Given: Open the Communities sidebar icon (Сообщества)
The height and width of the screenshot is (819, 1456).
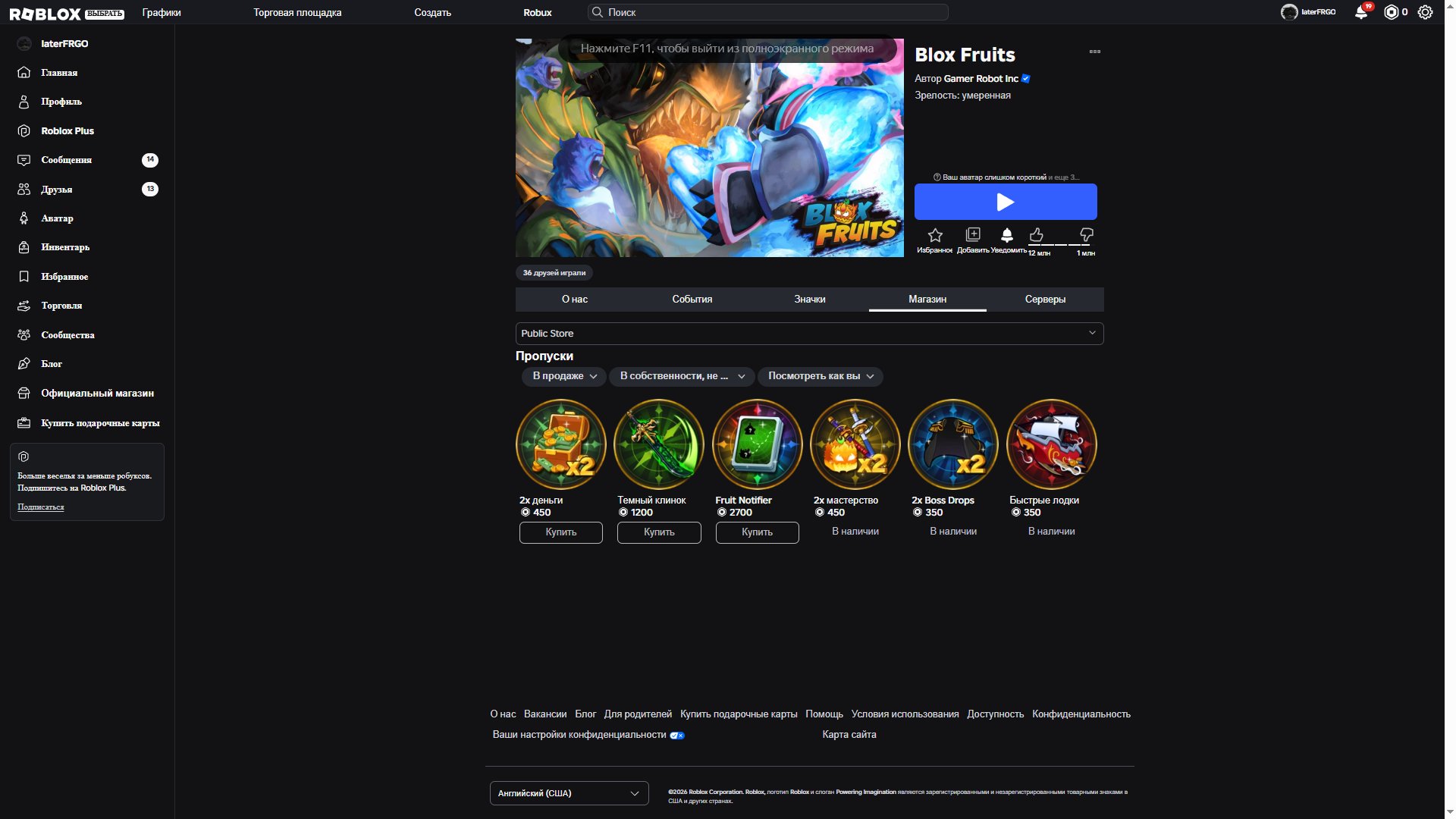Looking at the screenshot, I should 24,335.
